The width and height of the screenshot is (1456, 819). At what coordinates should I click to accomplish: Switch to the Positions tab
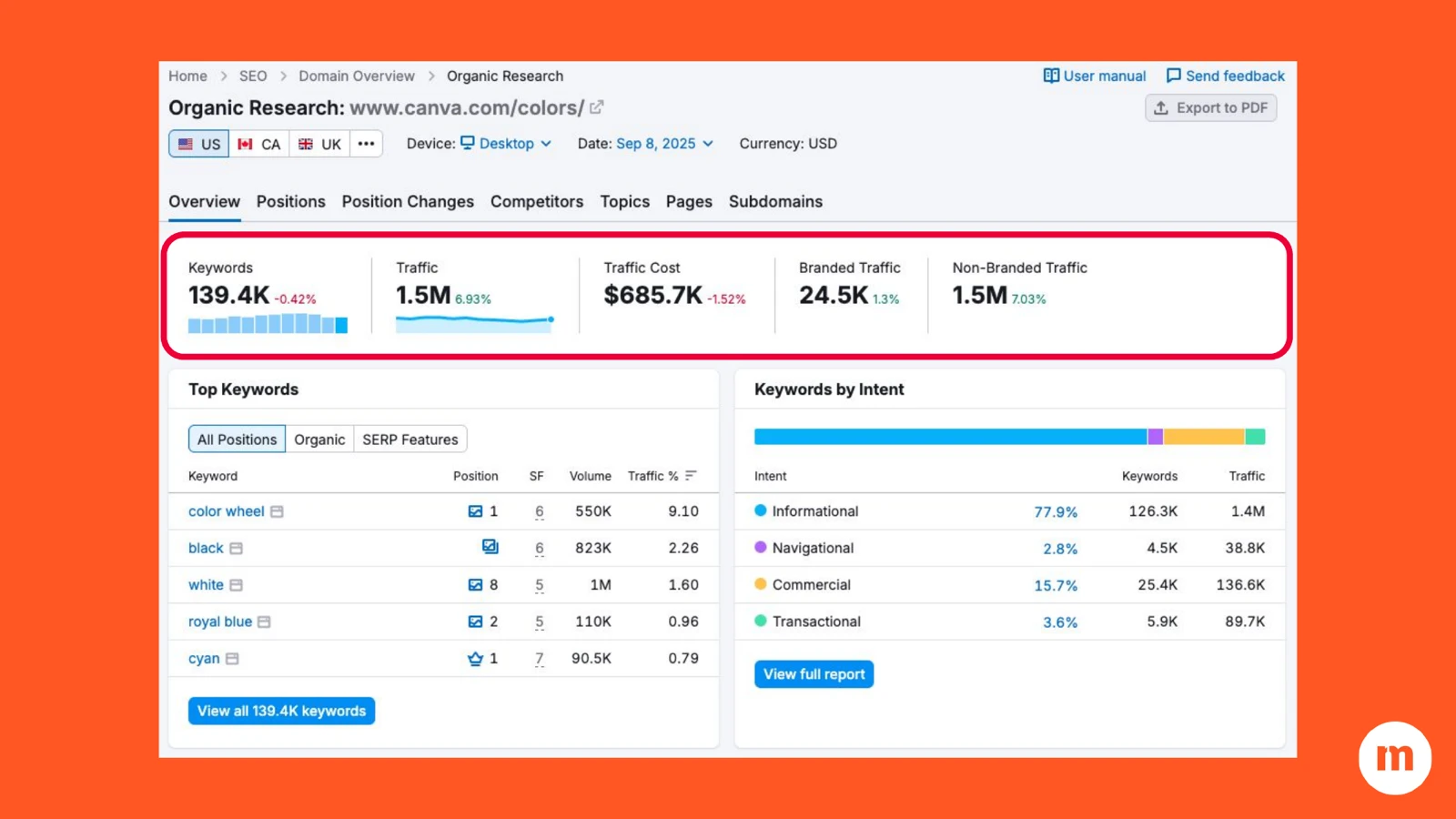290,202
